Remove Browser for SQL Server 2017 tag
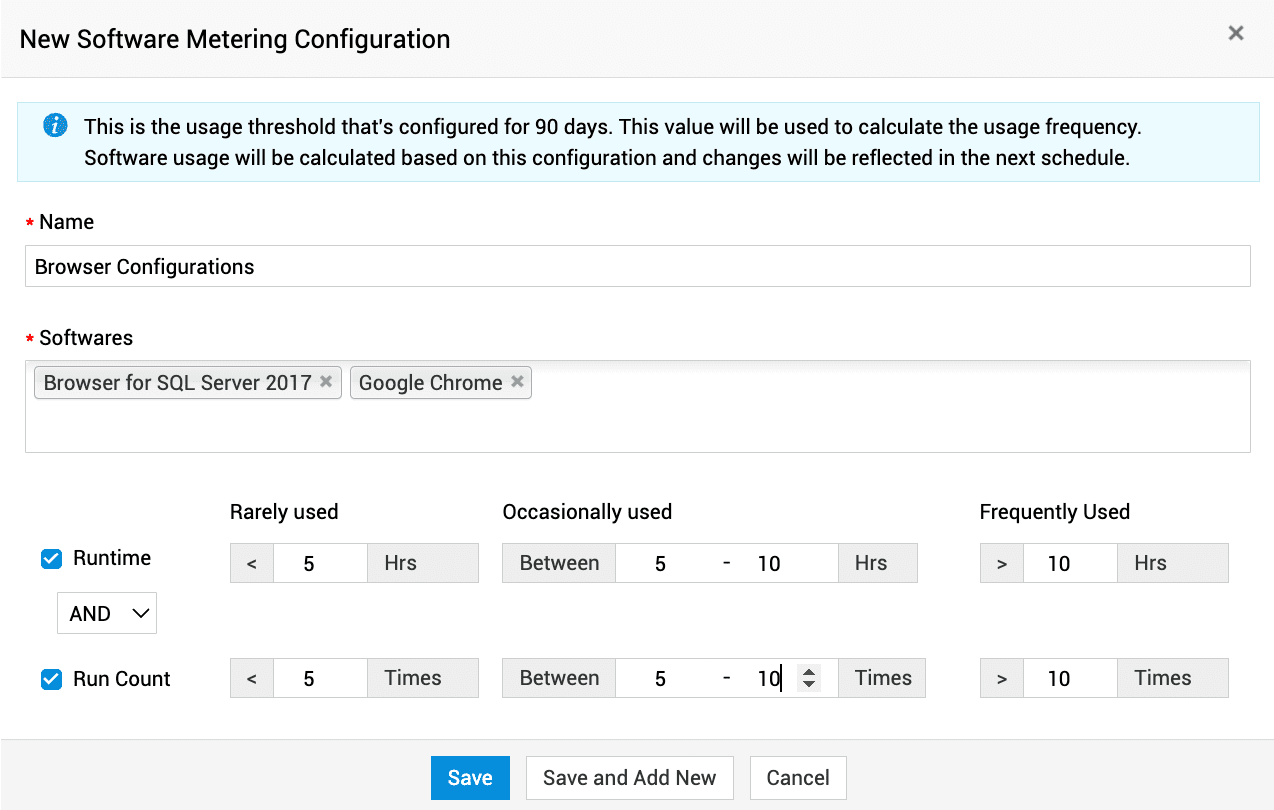The height and width of the screenshot is (810, 1274). [x=326, y=382]
